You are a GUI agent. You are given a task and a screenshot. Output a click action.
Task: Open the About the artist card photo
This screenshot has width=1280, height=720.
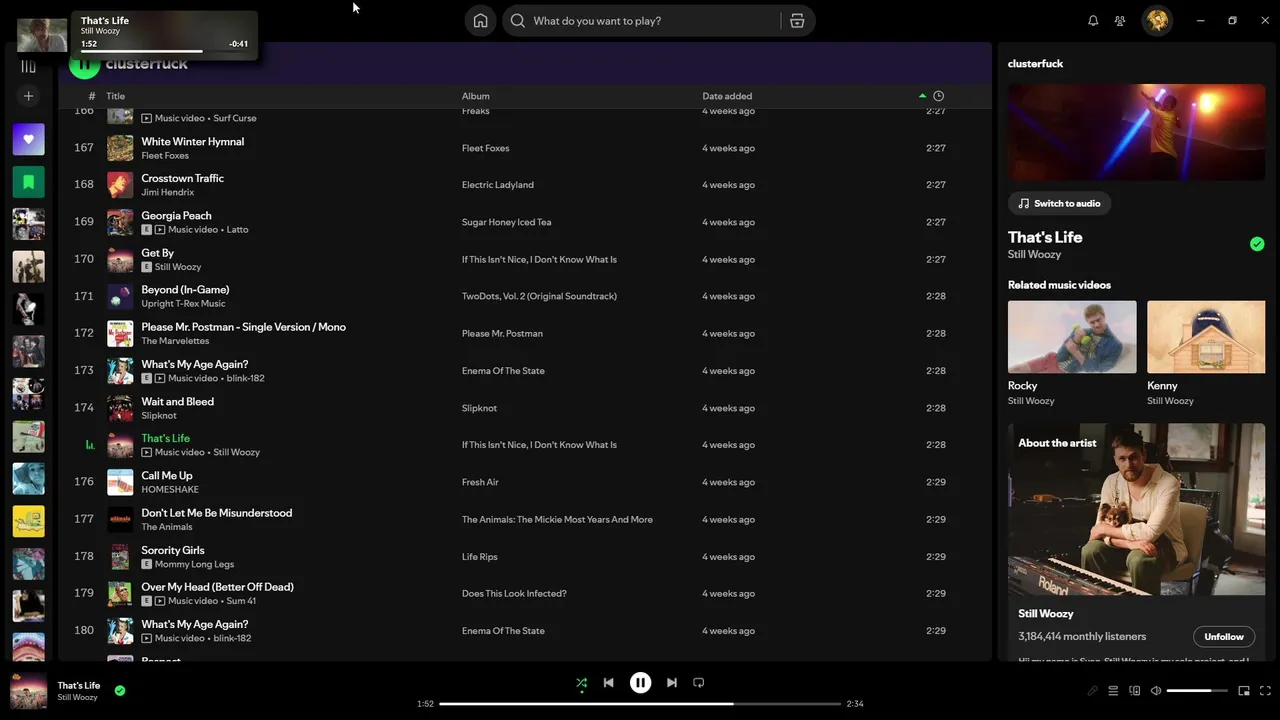pos(1136,509)
